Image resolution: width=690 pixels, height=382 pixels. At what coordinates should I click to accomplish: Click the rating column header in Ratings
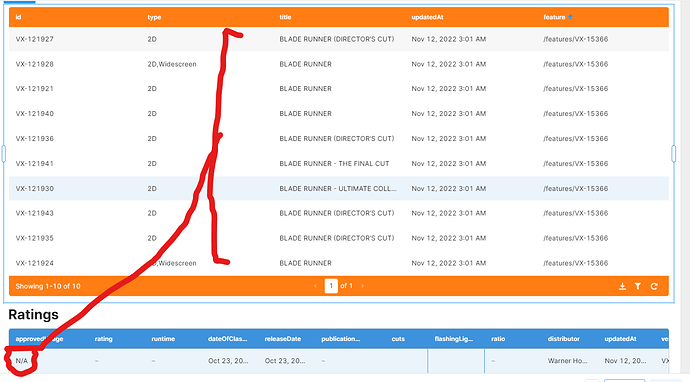pos(103,339)
